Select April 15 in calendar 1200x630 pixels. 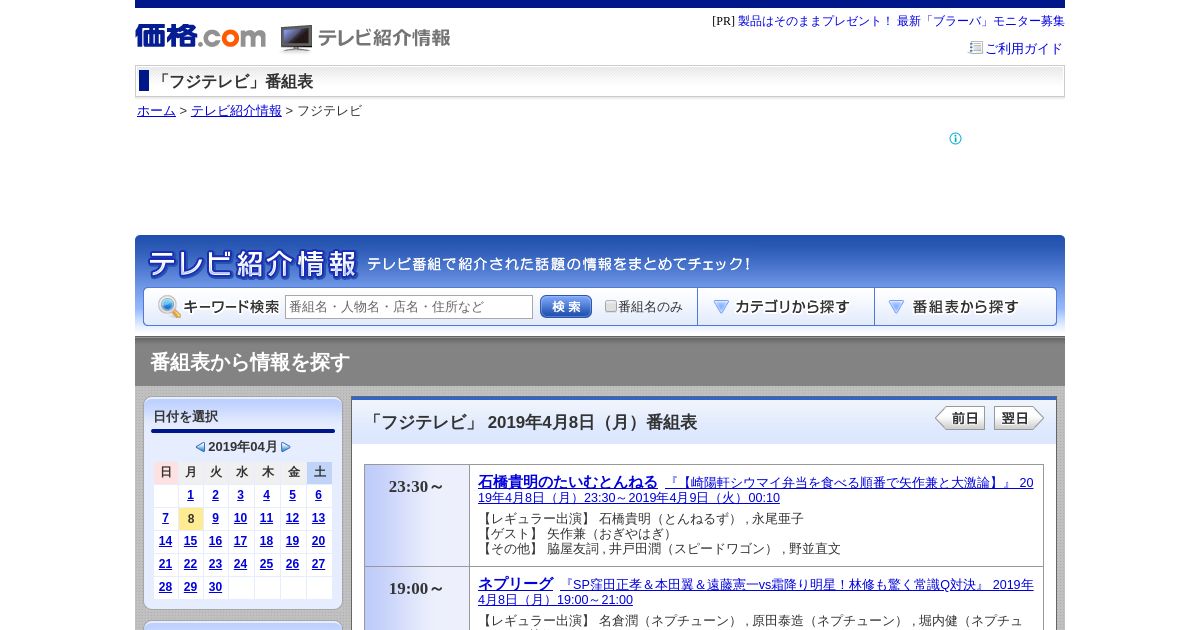click(x=191, y=541)
